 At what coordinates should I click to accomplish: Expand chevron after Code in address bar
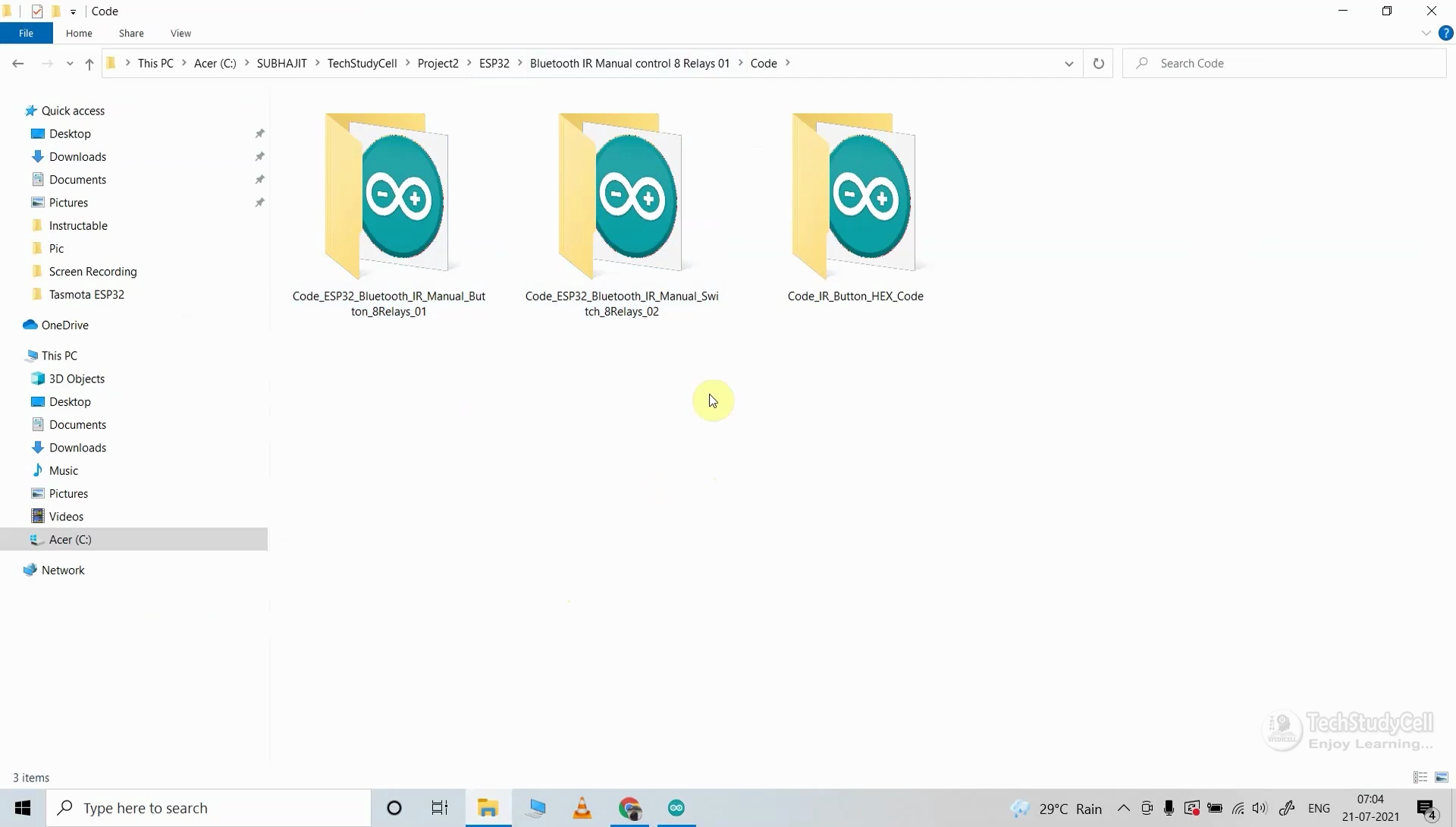pos(788,63)
